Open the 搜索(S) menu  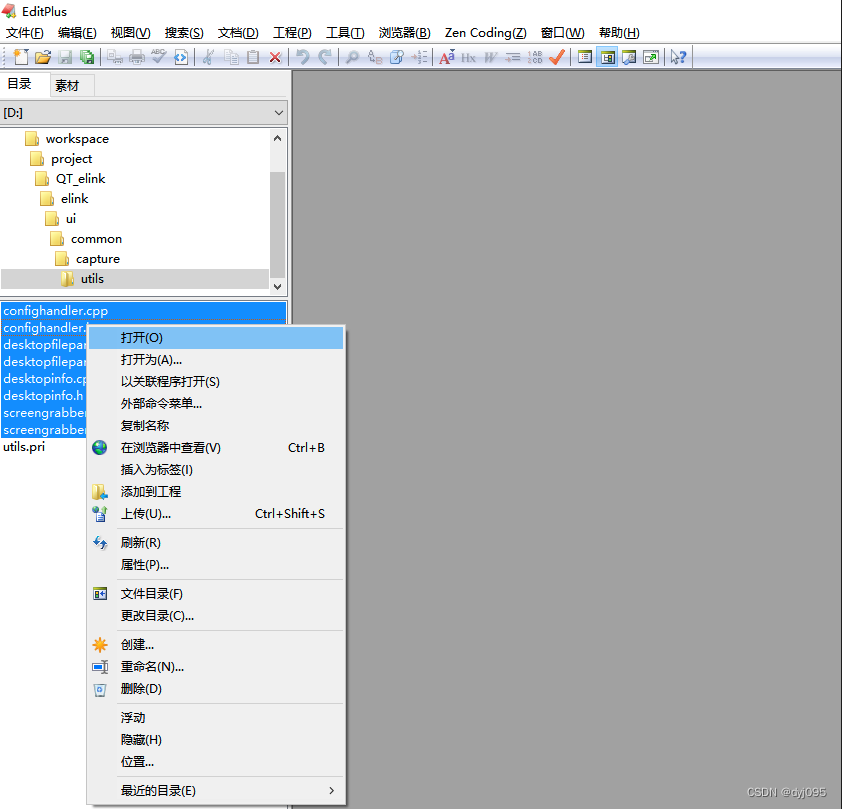click(x=184, y=33)
